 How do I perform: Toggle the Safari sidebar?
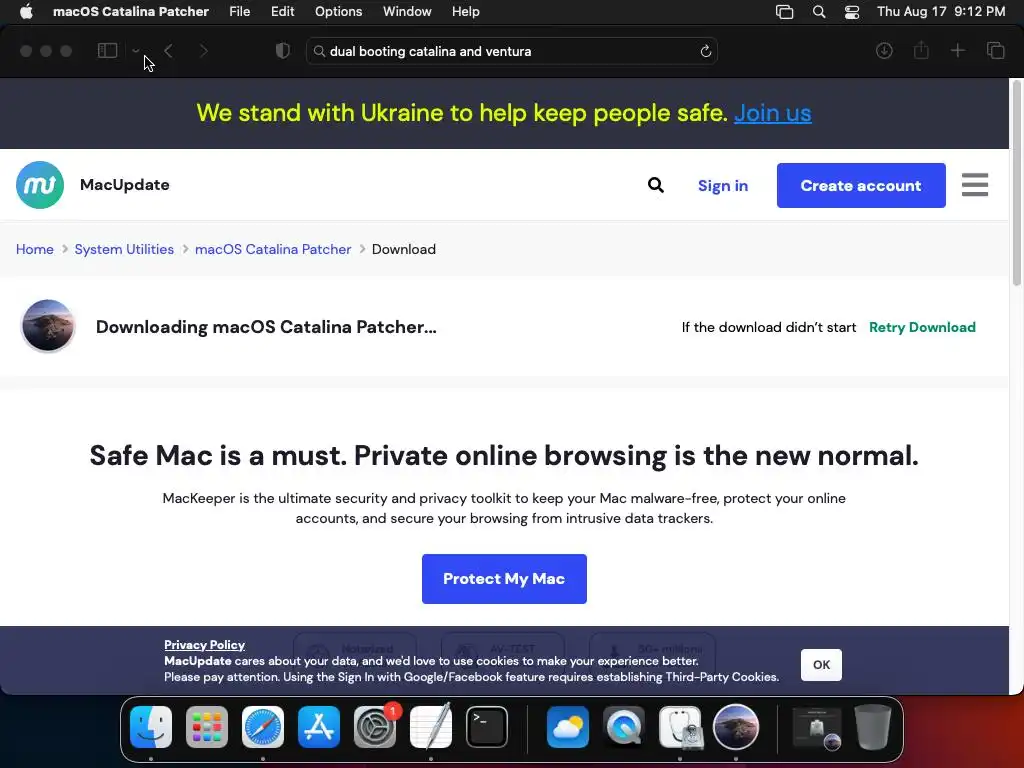click(107, 51)
